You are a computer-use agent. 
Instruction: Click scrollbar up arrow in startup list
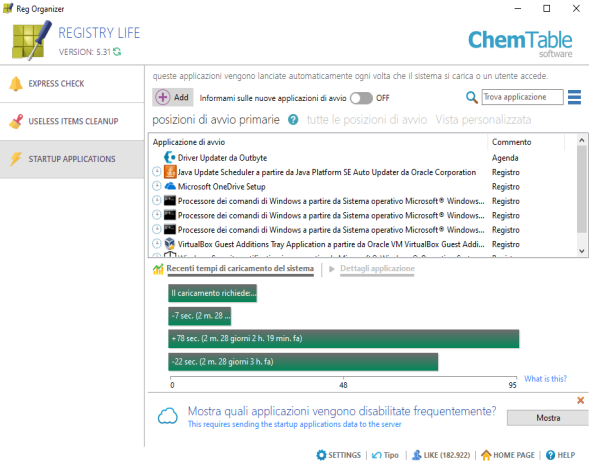tap(582, 140)
